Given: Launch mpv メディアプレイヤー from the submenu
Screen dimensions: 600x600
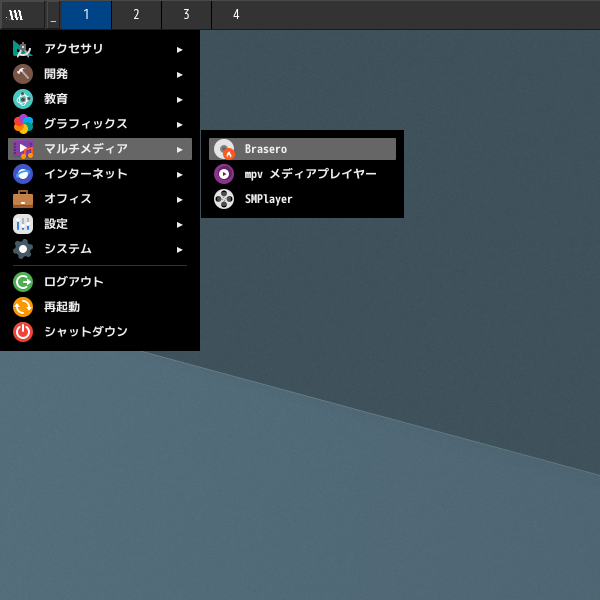Looking at the screenshot, I should 302,174.
